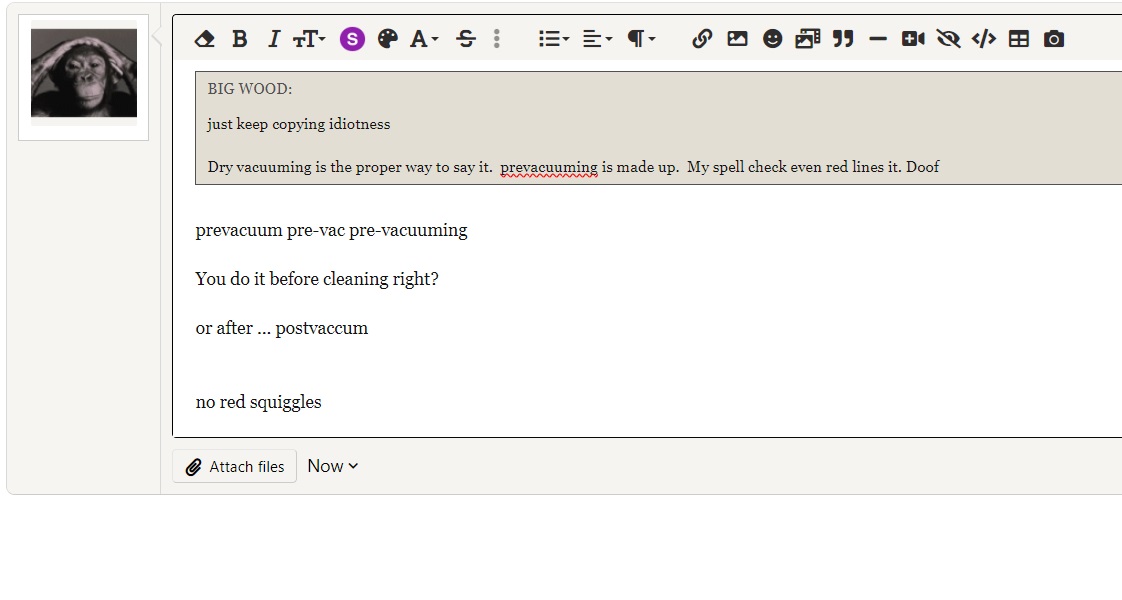Open the paragraph format menu
This screenshot has width=1122, height=600.
pyautogui.click(x=640, y=39)
